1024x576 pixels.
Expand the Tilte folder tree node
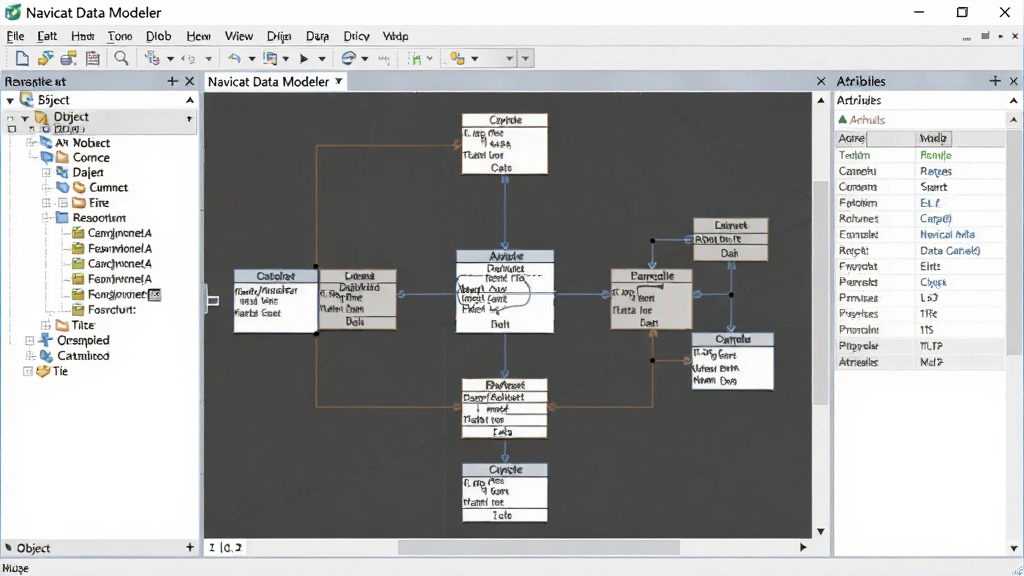point(46,325)
